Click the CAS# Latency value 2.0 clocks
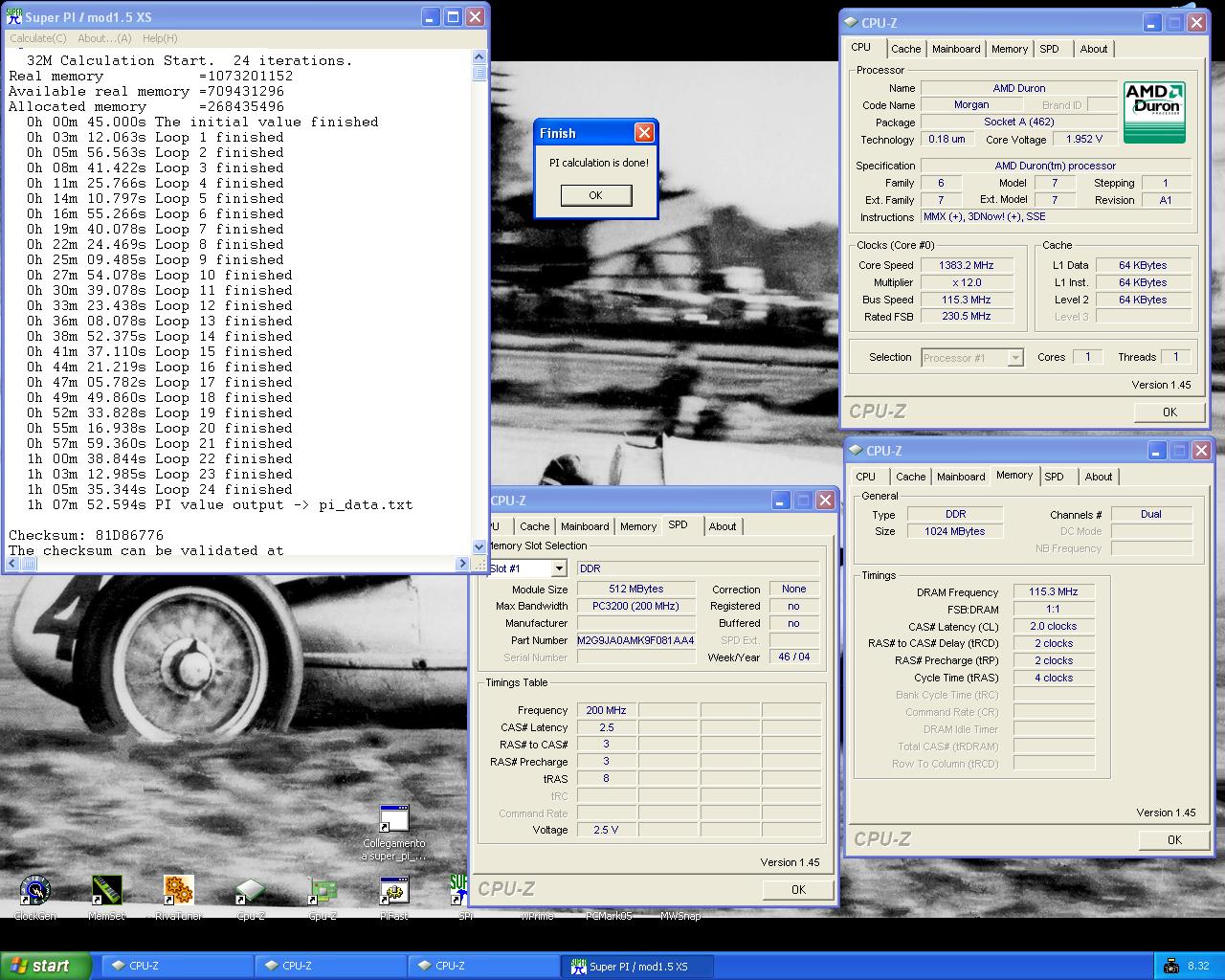Screen dimensions: 1225x980 (x=1053, y=626)
